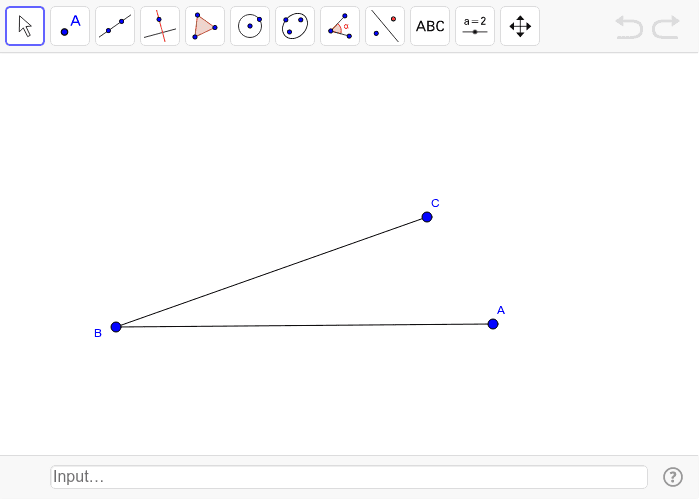Click the label of point C
The image size is (700, 500).
435,204
